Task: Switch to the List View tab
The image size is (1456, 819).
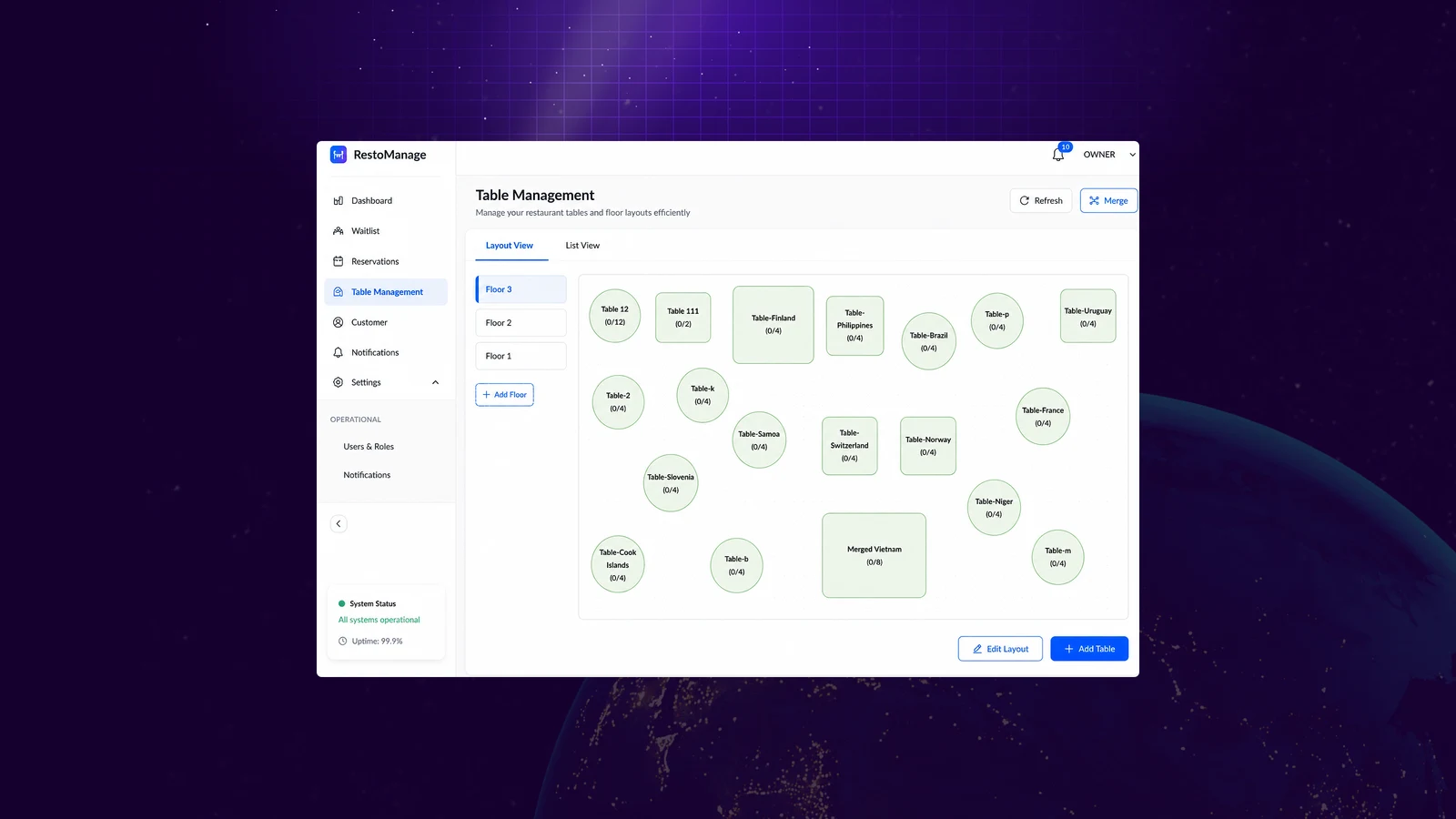Action: (x=582, y=246)
